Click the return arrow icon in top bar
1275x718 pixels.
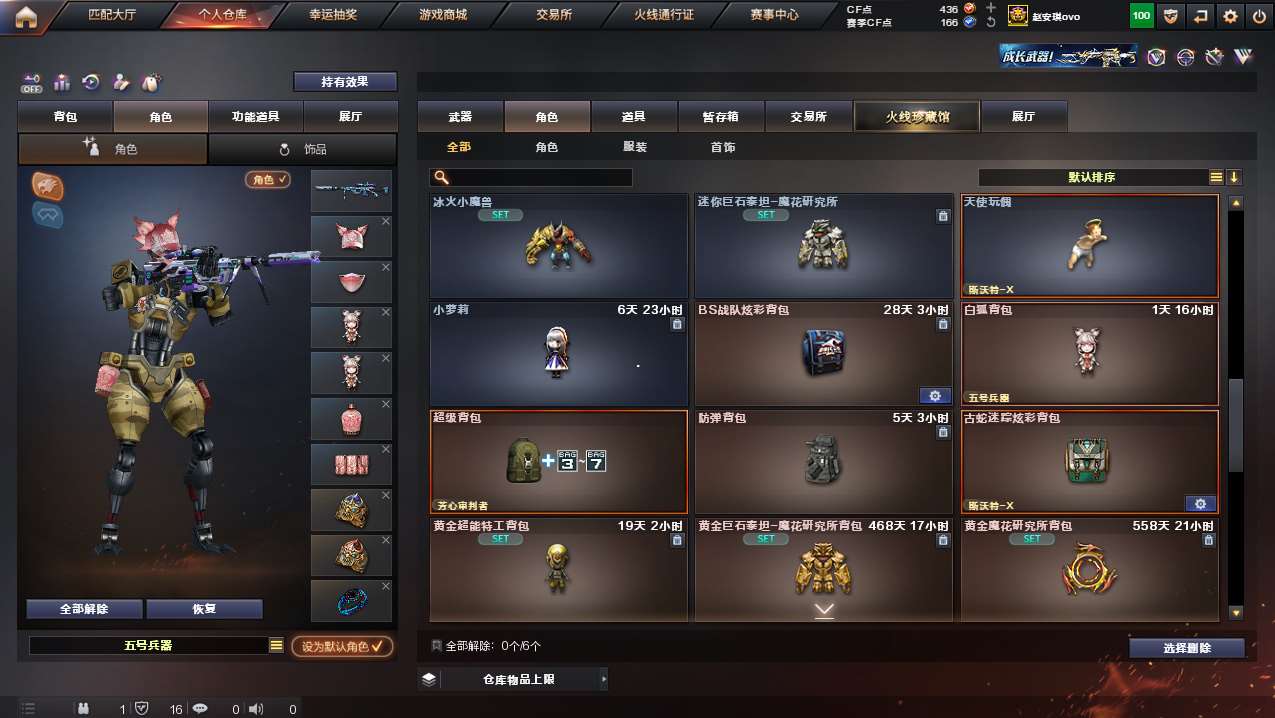[1201, 16]
